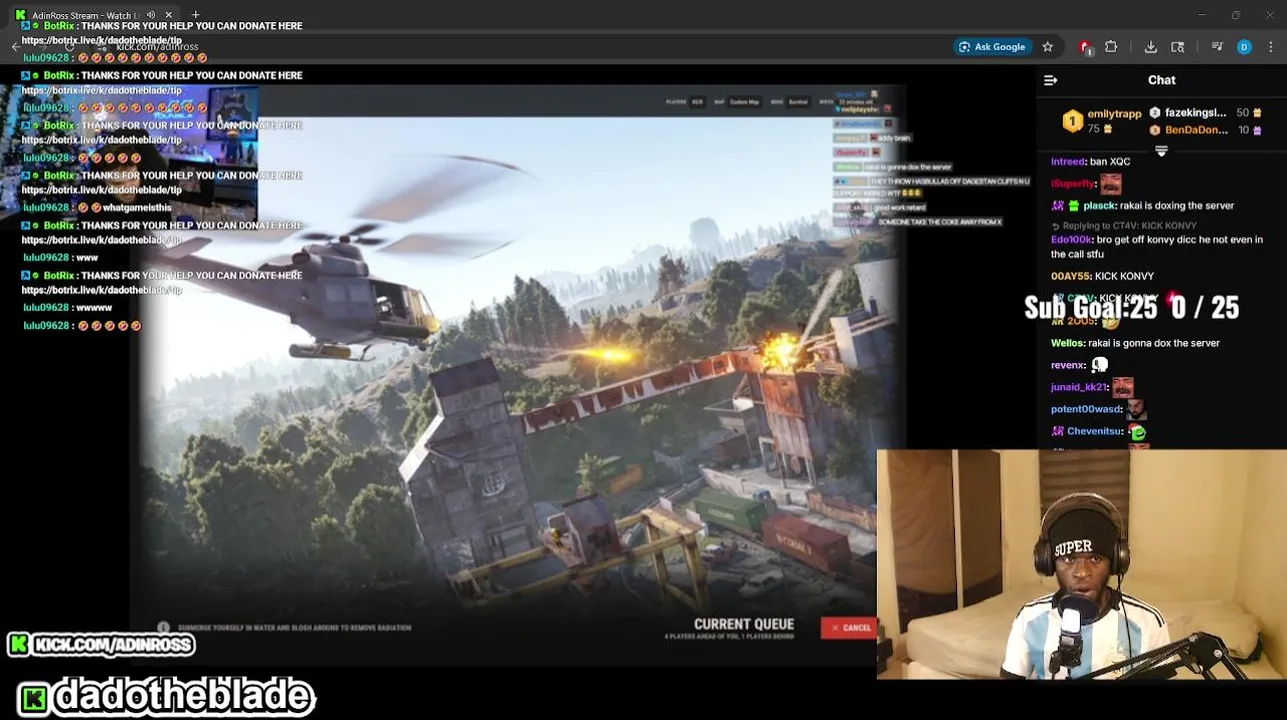This screenshot has height=720, width=1287.
Task: Click the KICK.COM/ADINROSS overlay label
Action: [101, 645]
